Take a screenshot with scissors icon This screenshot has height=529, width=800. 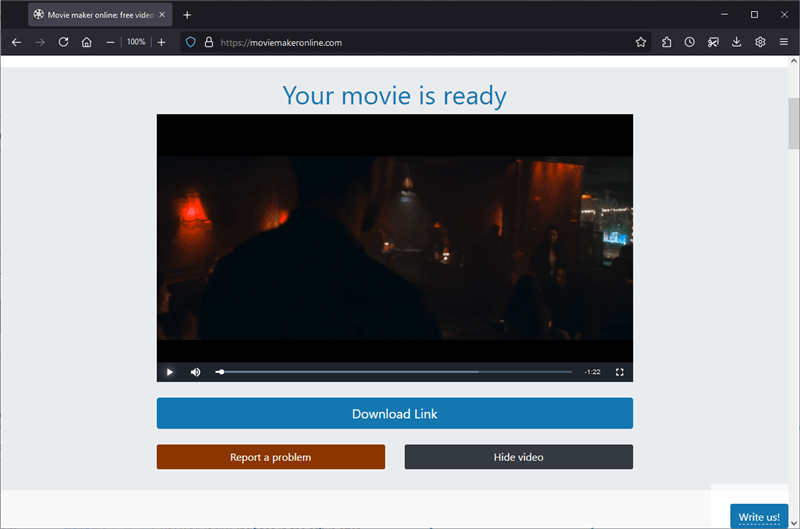pos(713,42)
